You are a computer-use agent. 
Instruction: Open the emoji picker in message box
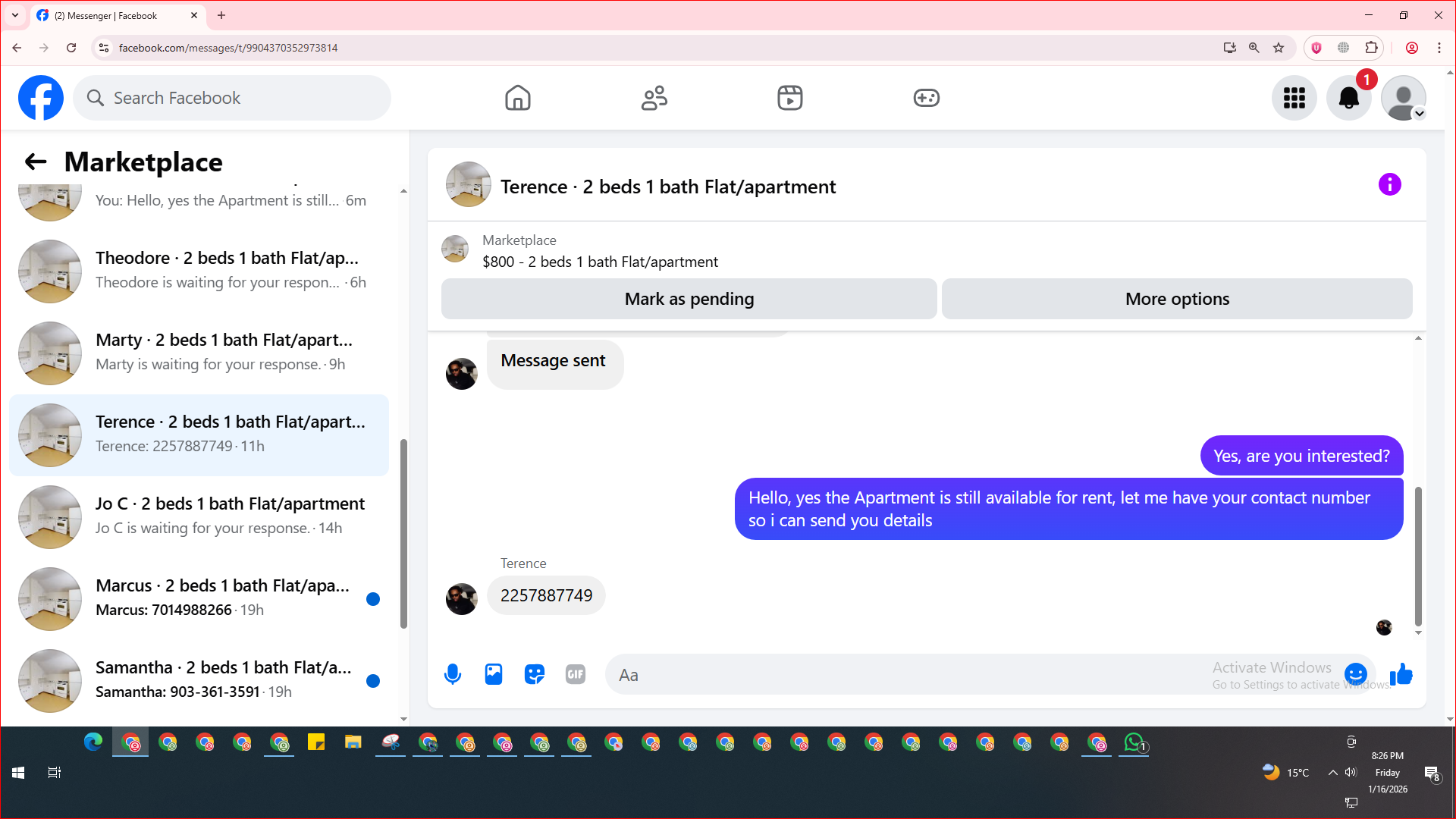tap(1355, 673)
